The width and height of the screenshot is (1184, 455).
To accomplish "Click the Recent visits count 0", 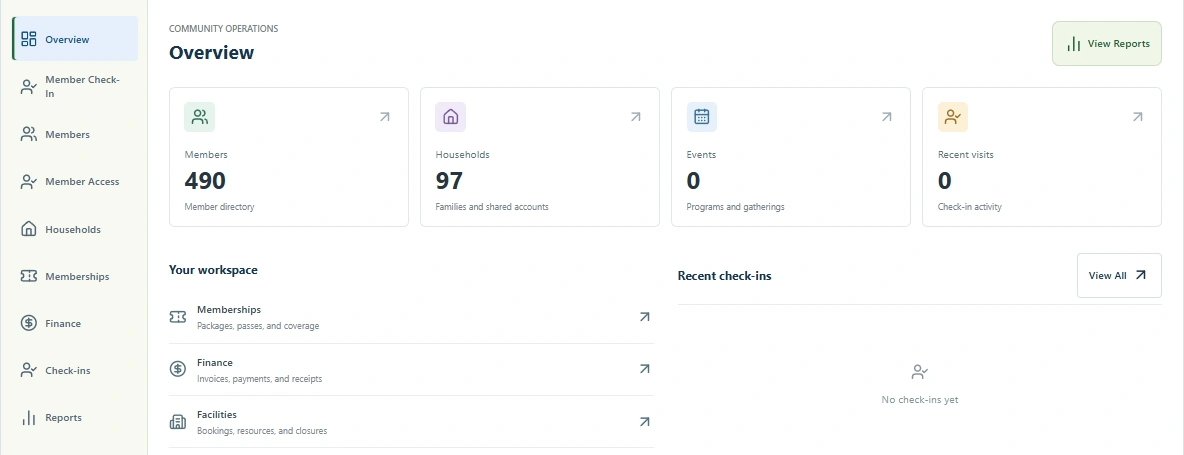I will [x=945, y=181].
